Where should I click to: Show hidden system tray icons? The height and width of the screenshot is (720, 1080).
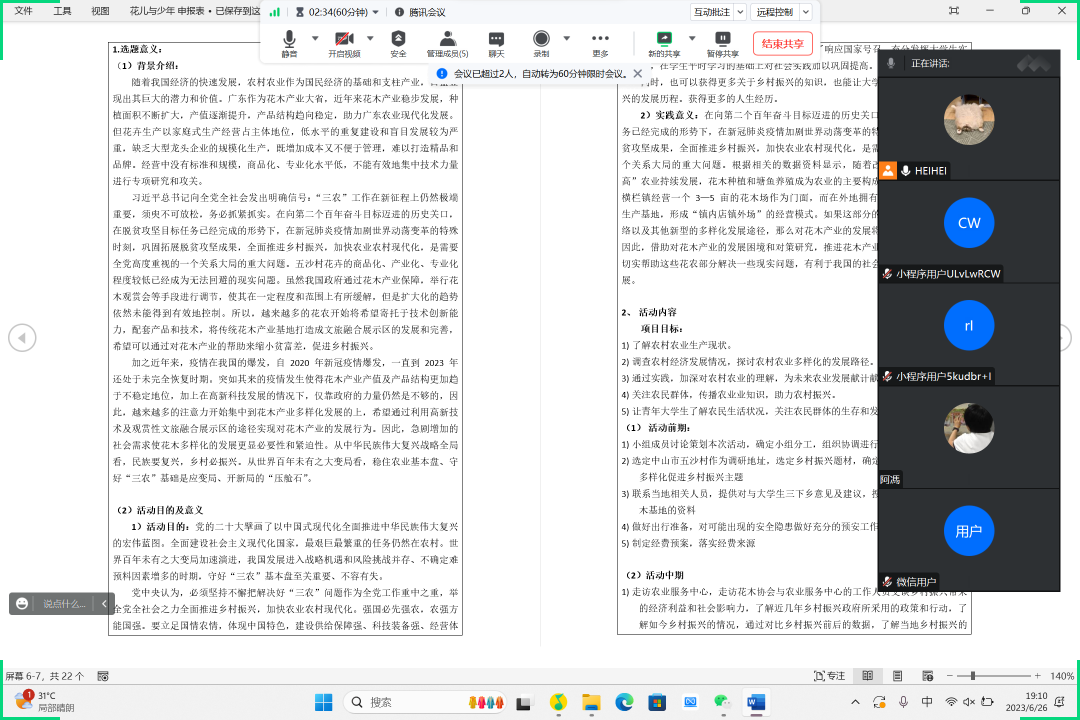[x=855, y=702]
